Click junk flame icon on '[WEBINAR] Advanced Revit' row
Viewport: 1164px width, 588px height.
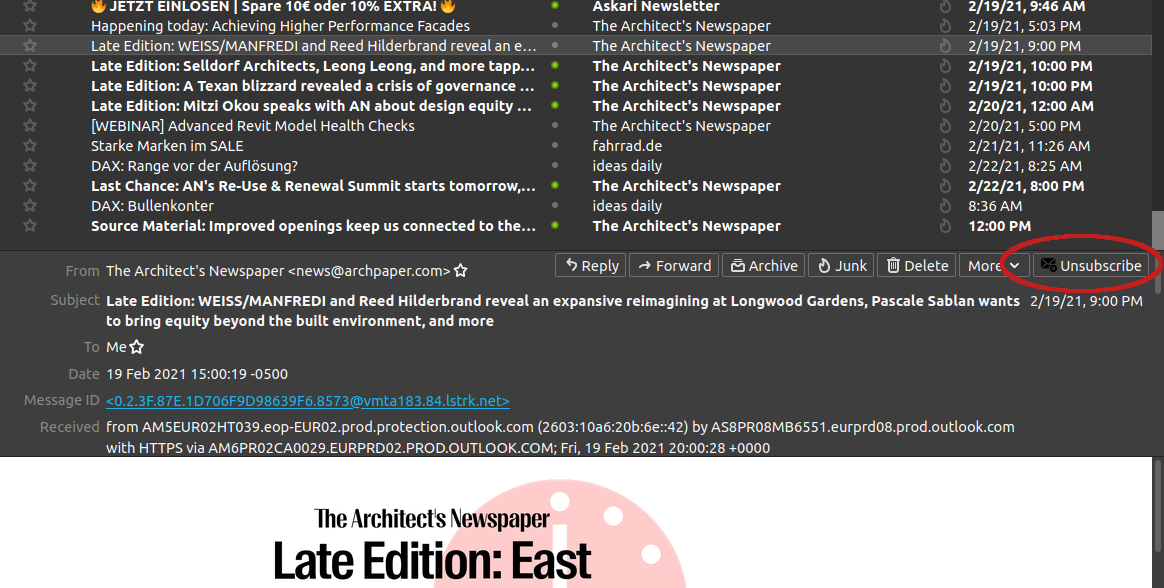945,126
